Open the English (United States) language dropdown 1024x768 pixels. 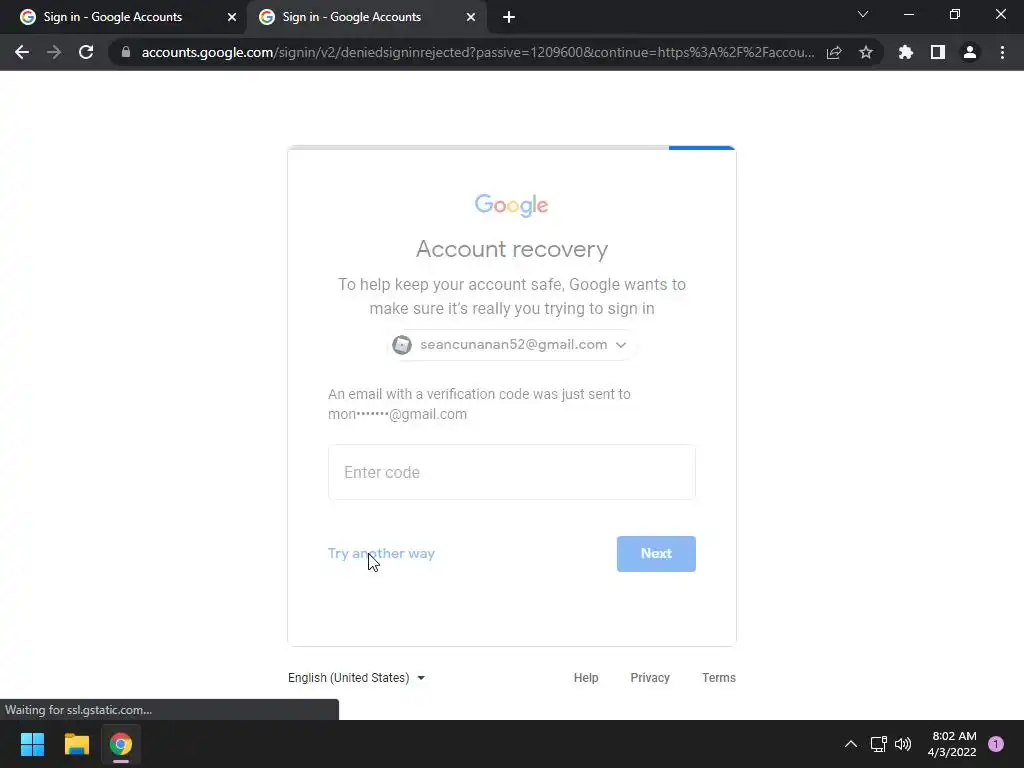coord(357,678)
